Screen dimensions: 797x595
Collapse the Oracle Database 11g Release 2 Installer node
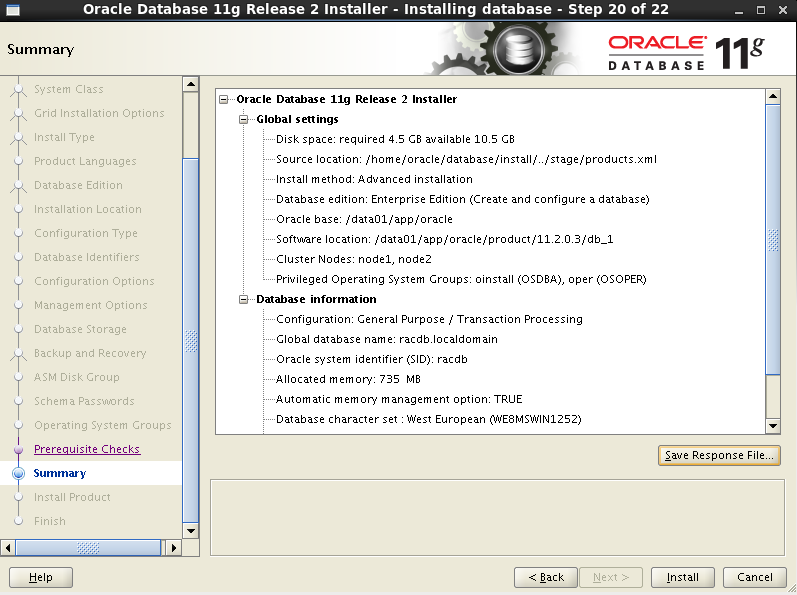224,100
